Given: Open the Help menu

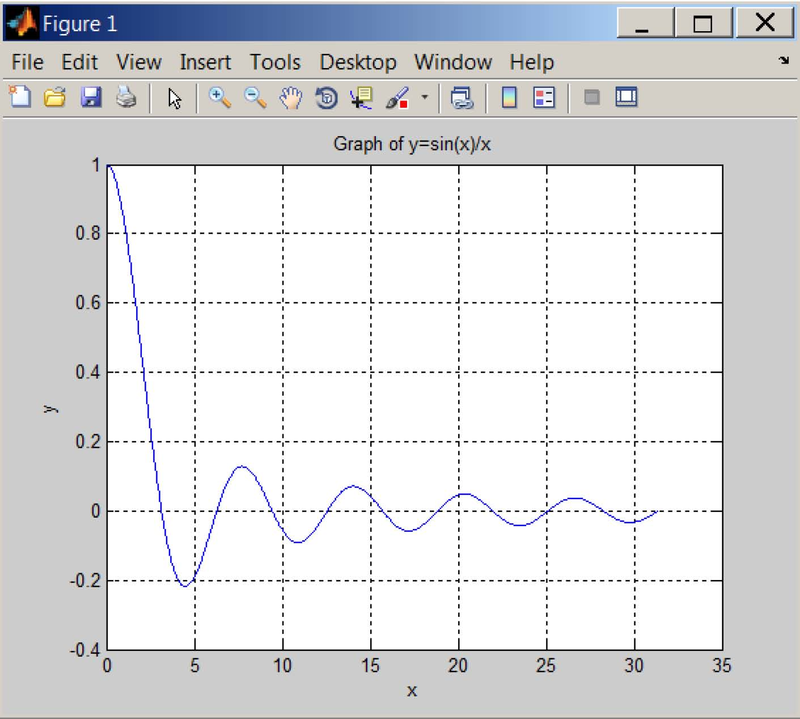Looking at the screenshot, I should pyautogui.click(x=532, y=62).
